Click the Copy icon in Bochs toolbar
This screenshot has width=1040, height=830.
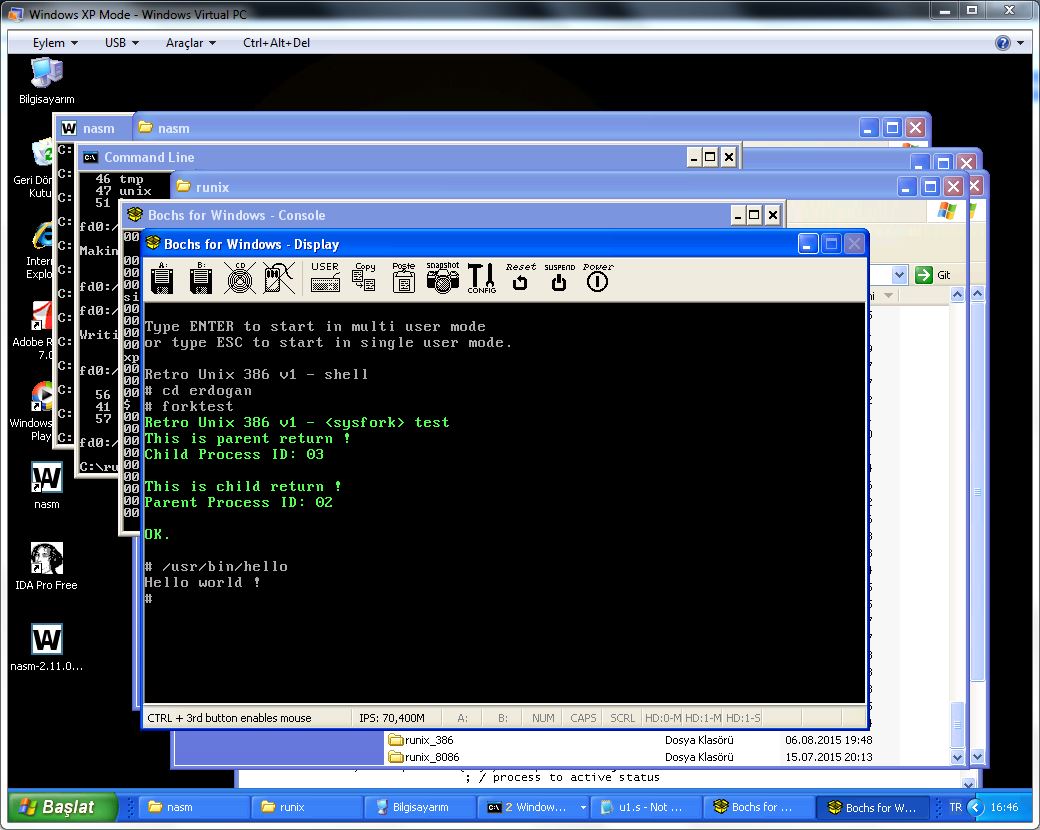coord(364,277)
